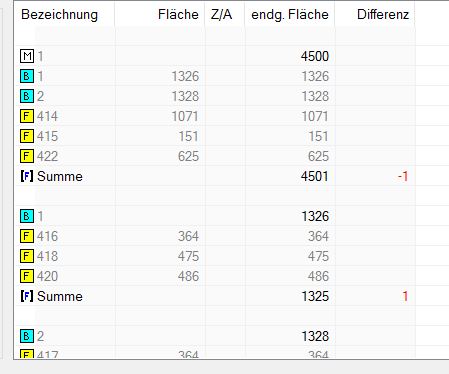This screenshot has width=449, height=374.
Task: Click the M icon in the first row
Action: (x=27, y=56)
